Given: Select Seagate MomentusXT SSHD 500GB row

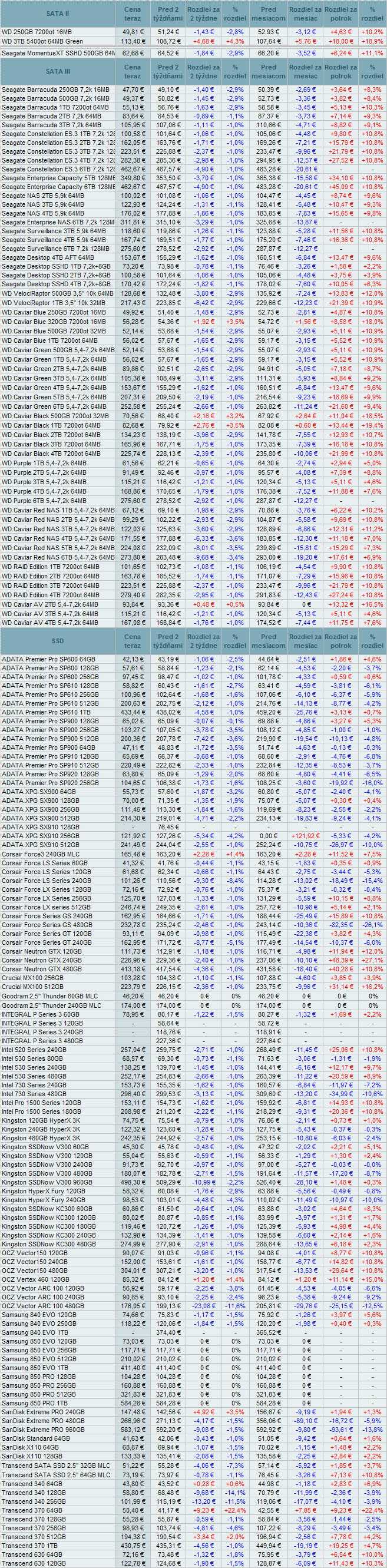Looking at the screenshot, I should (x=58, y=53).
